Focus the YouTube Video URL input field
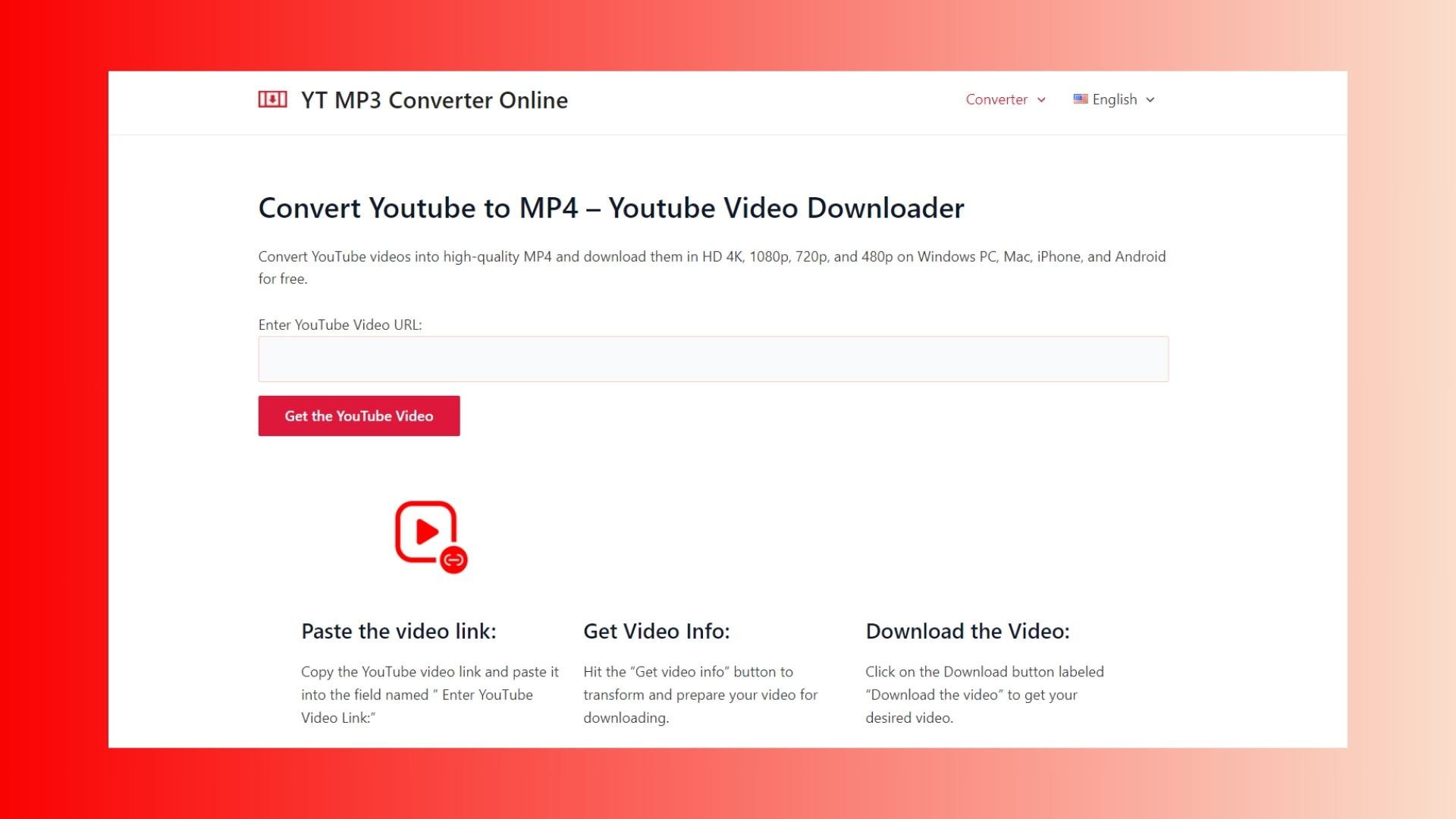 [713, 359]
